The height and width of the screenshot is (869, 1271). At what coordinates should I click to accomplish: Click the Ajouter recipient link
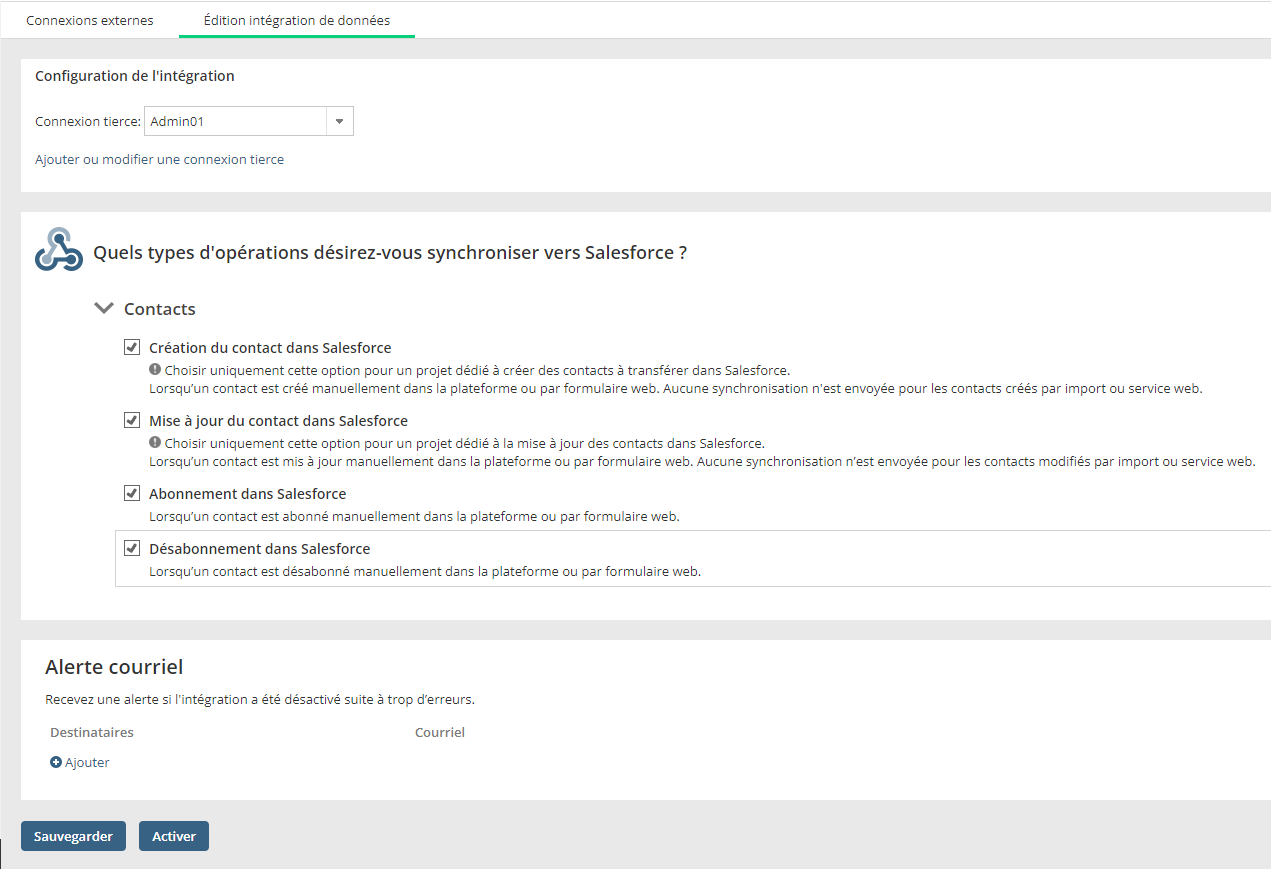[87, 762]
